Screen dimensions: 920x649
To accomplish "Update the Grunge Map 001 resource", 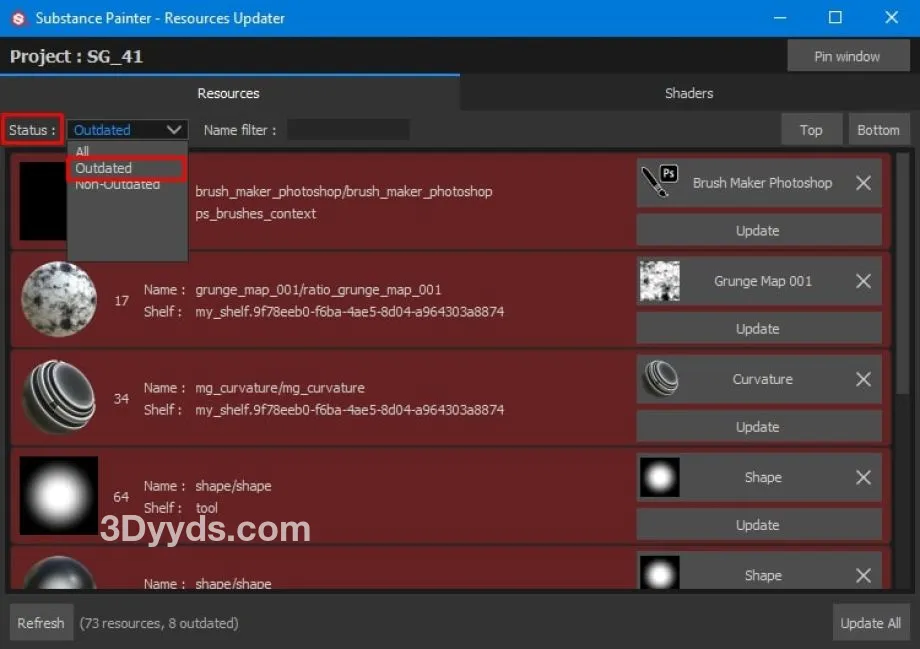I will pyautogui.click(x=757, y=329).
